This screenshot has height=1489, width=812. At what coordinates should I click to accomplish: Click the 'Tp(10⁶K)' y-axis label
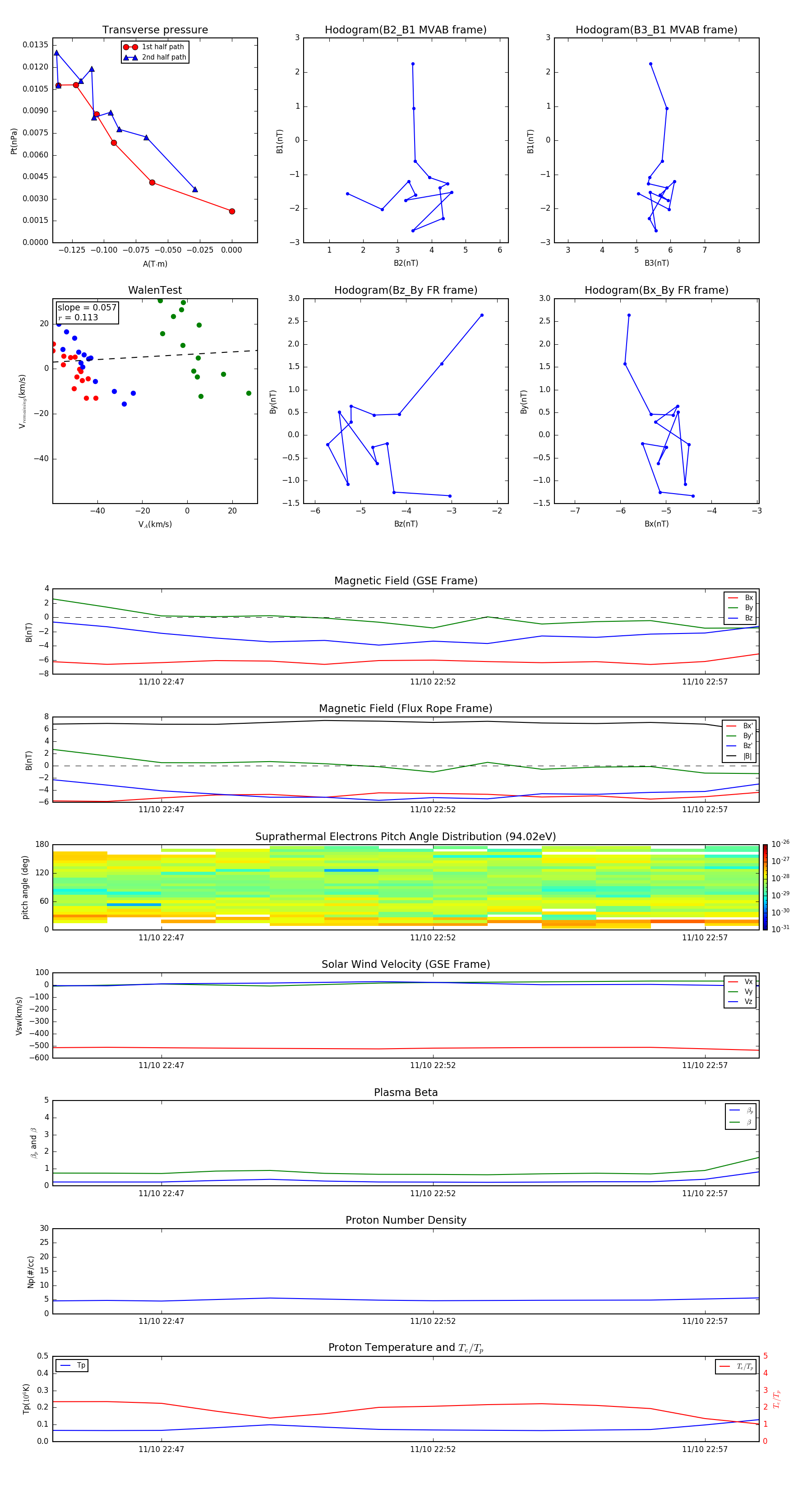[x=26, y=1399]
